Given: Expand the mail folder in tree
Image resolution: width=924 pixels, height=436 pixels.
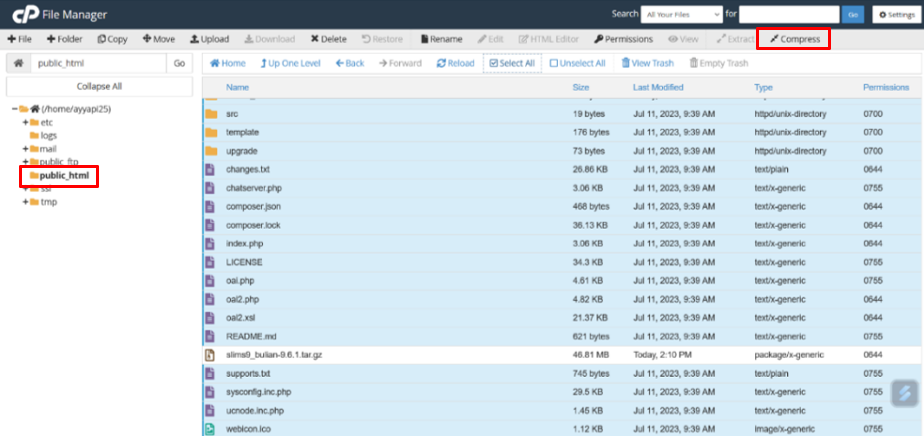Looking at the screenshot, I should [x=25, y=149].
